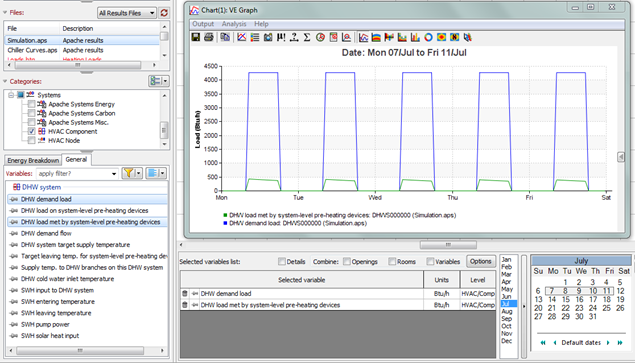Click the line graph chart type icon
The image size is (635, 363).
pos(364,37)
